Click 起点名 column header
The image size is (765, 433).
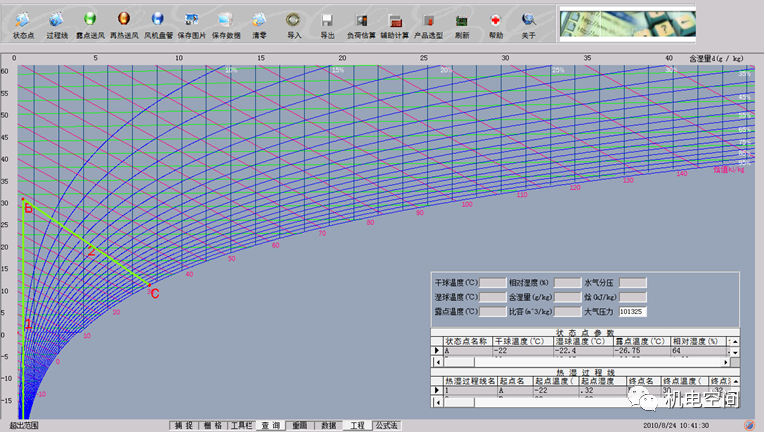pos(514,381)
